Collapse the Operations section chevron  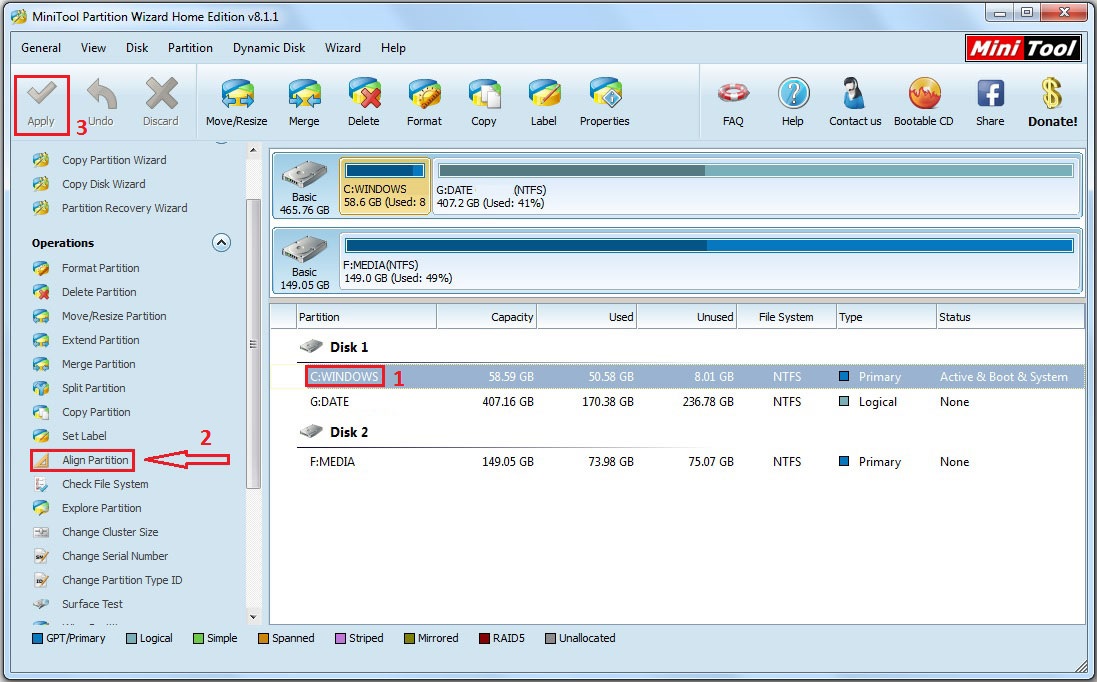221,243
